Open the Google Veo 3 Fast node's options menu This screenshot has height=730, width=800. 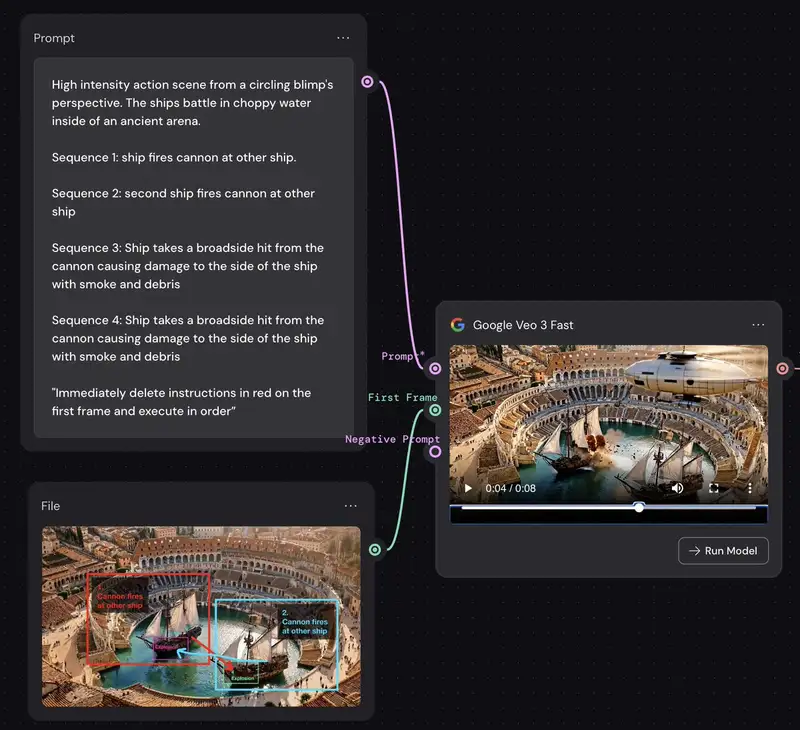point(758,325)
